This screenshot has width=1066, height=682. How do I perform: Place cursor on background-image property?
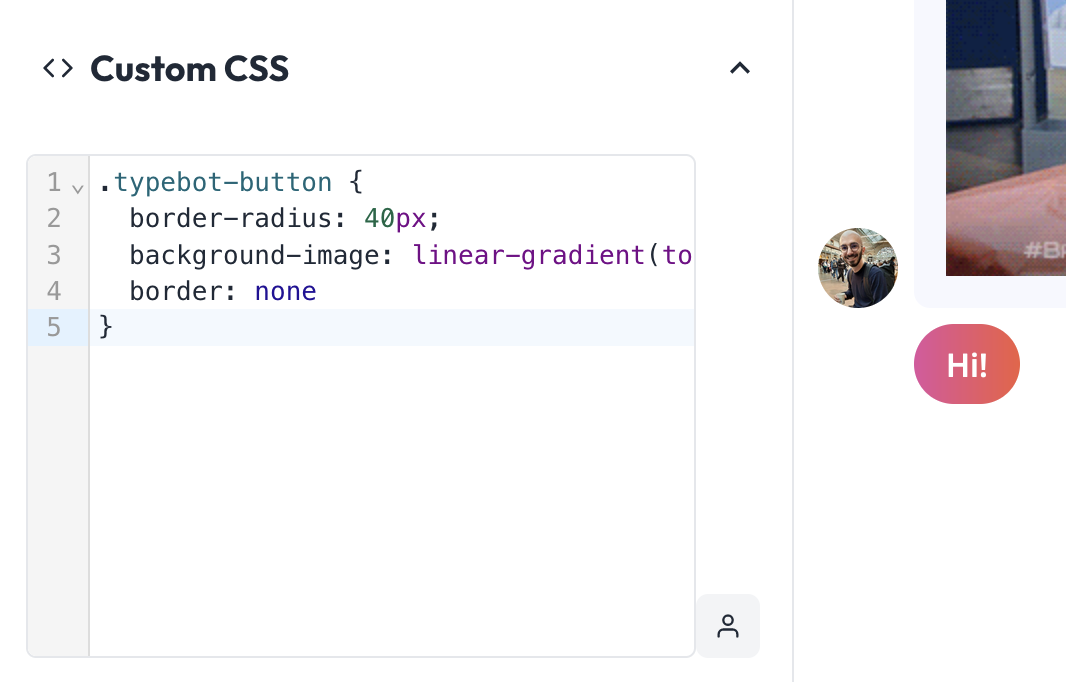[254, 256]
